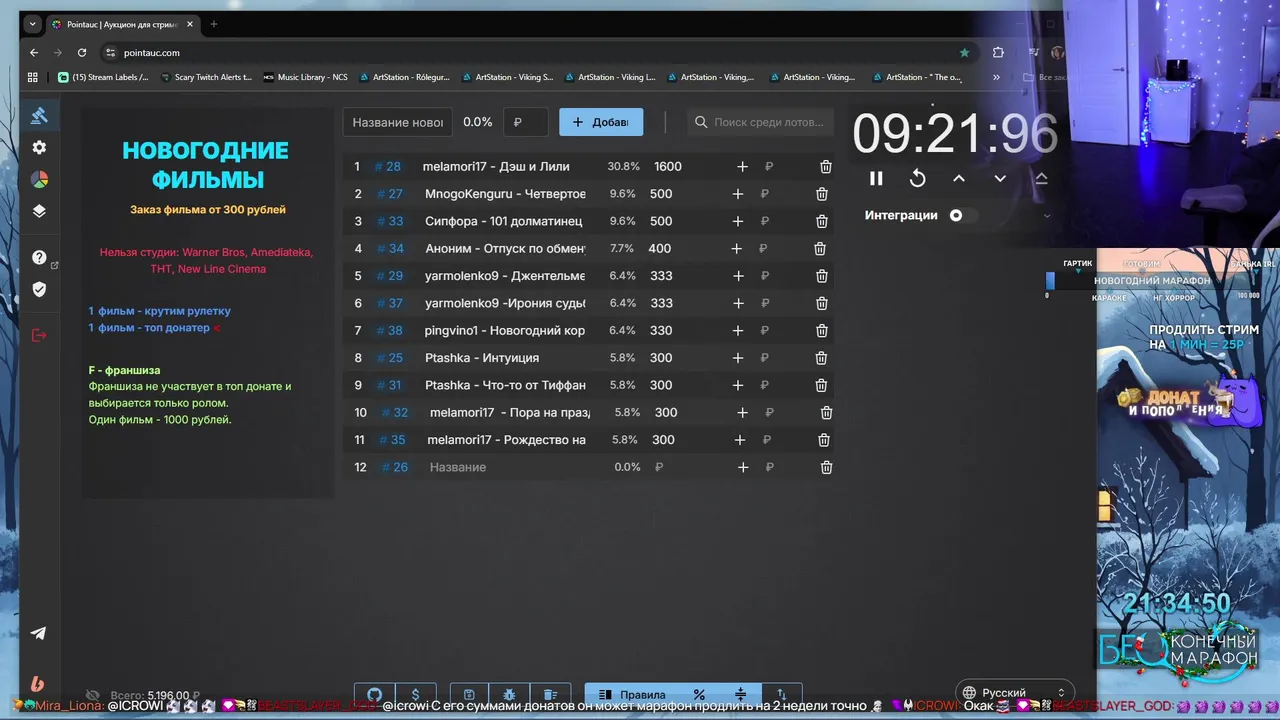Toggle the Интеграции switch

point(962,215)
